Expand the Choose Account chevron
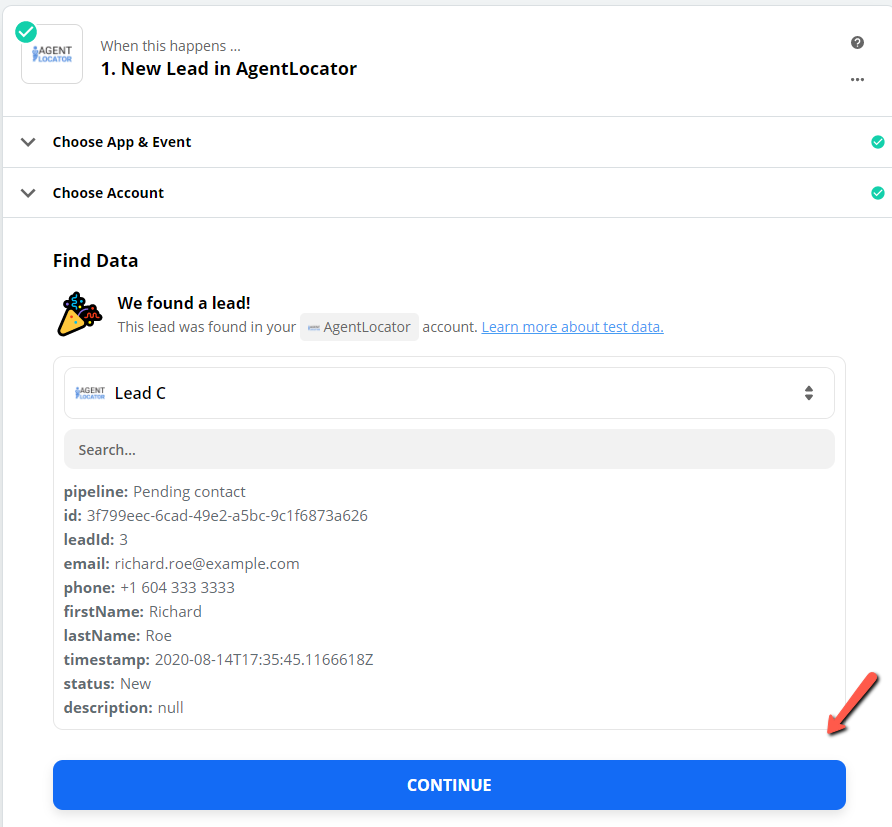The image size is (892, 827). 28,193
